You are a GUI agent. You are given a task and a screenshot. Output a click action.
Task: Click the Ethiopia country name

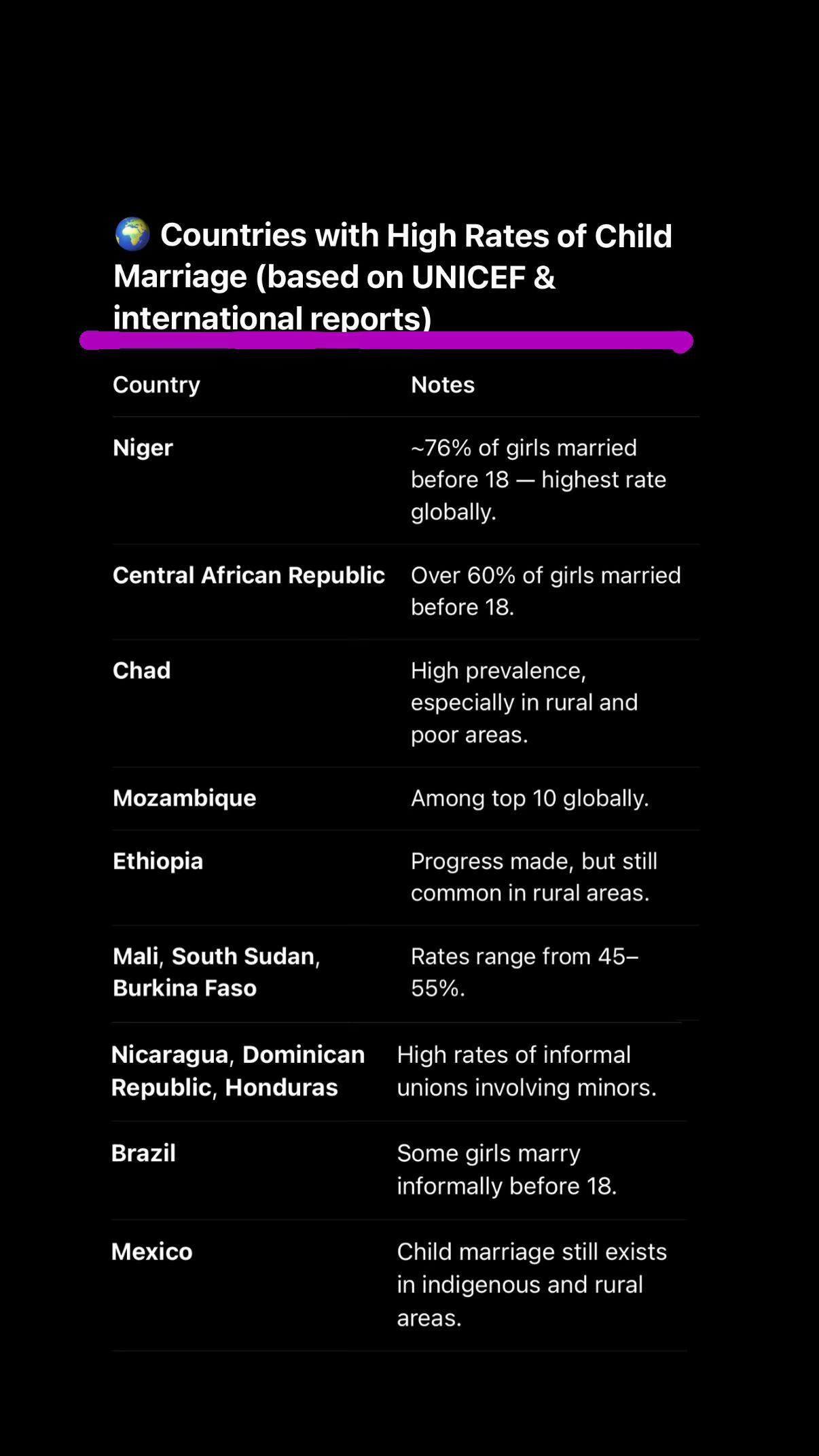tap(158, 861)
